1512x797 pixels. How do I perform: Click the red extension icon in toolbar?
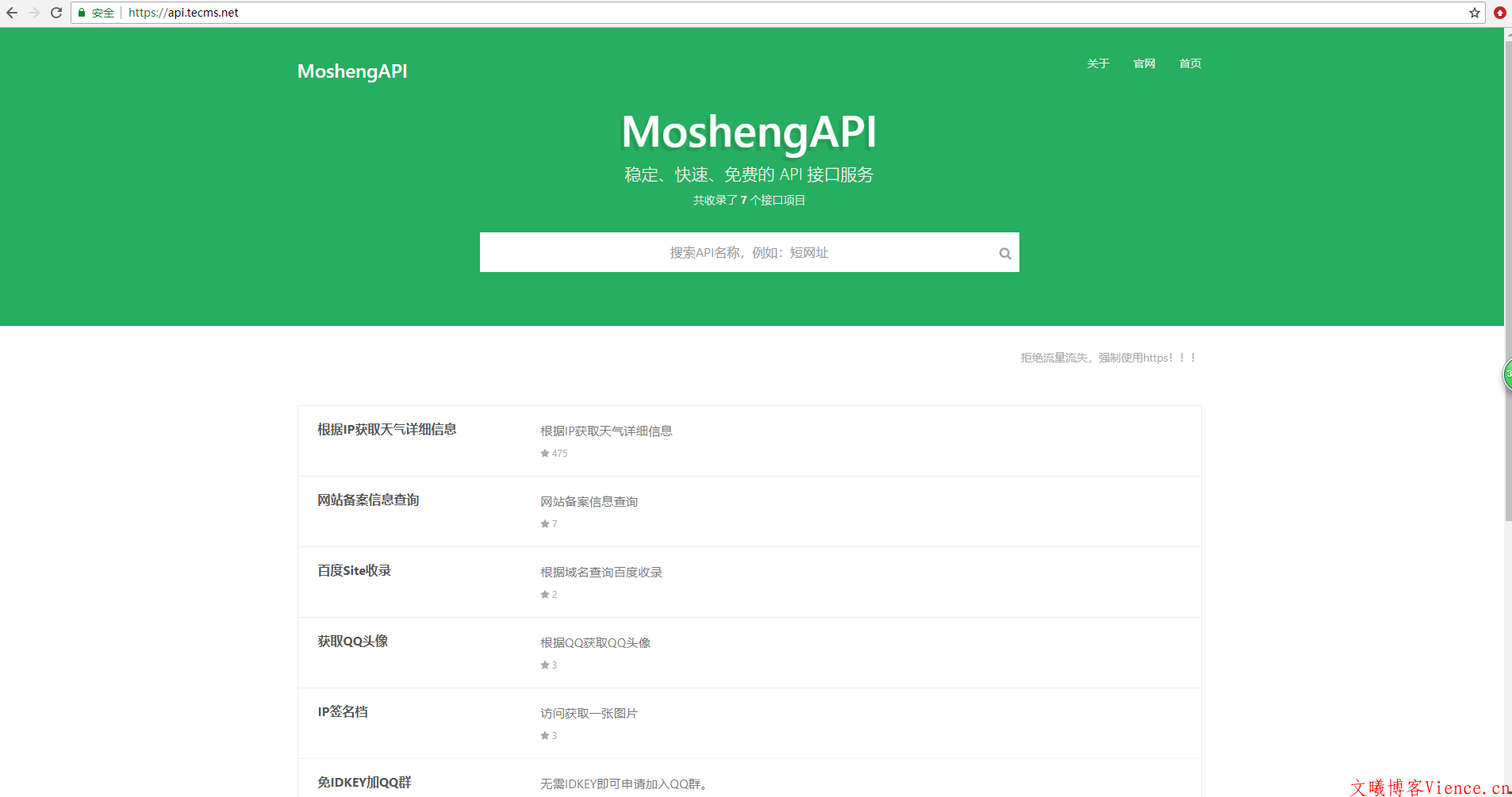(x=1499, y=13)
